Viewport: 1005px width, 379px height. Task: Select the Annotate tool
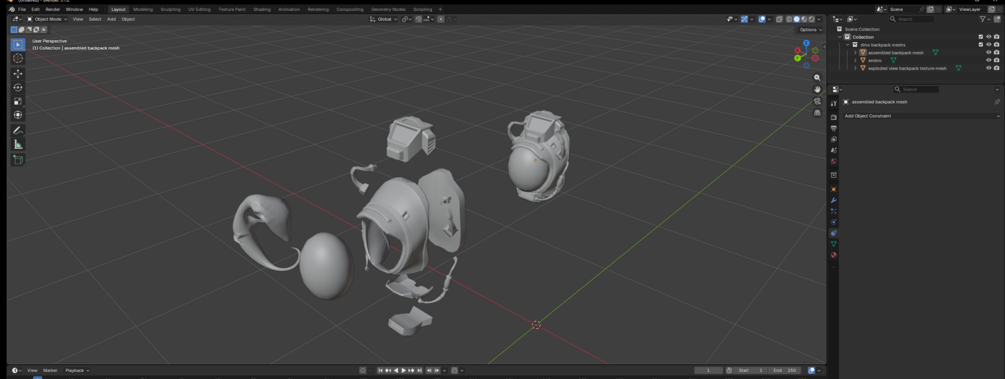tap(18, 130)
